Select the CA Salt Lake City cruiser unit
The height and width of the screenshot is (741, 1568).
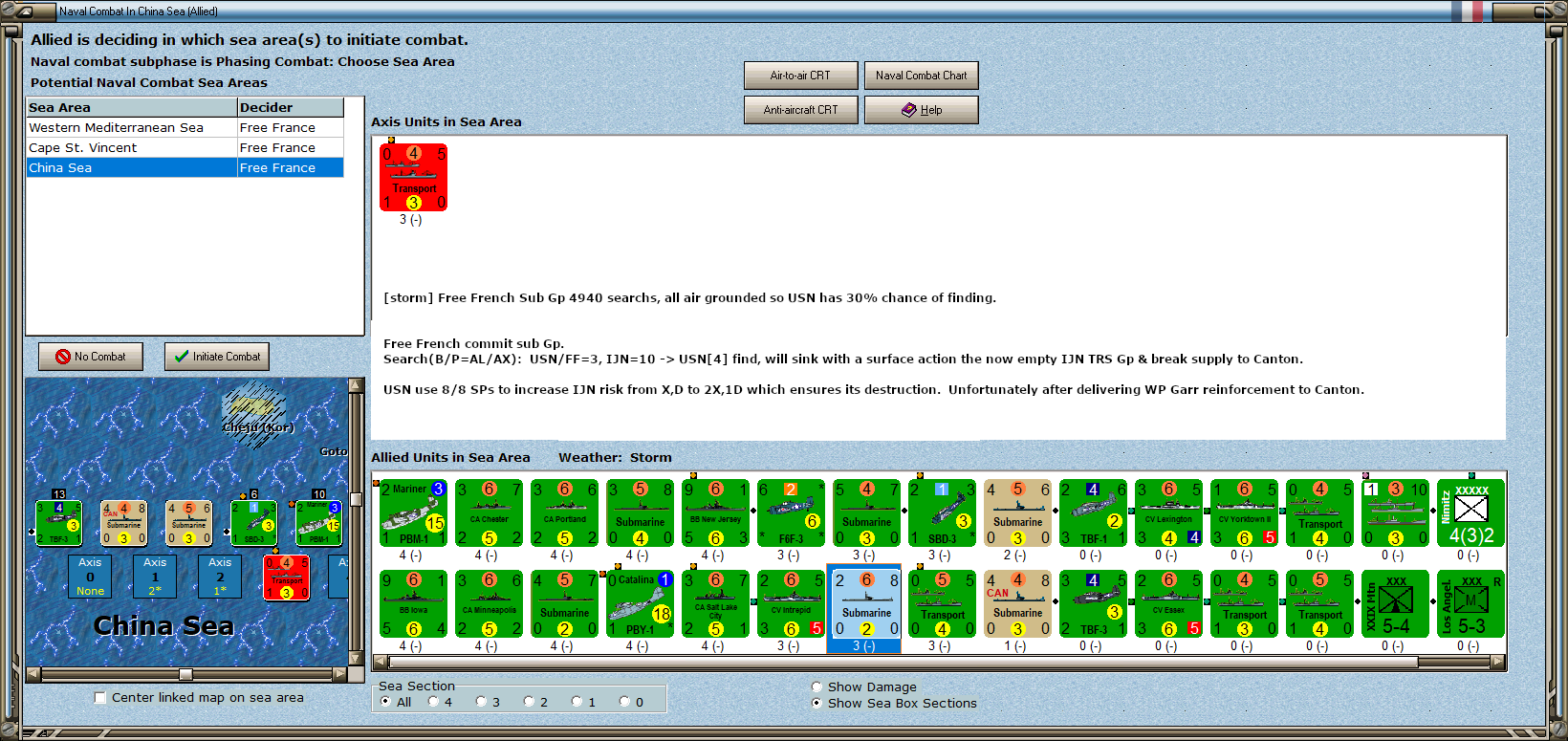[716, 603]
